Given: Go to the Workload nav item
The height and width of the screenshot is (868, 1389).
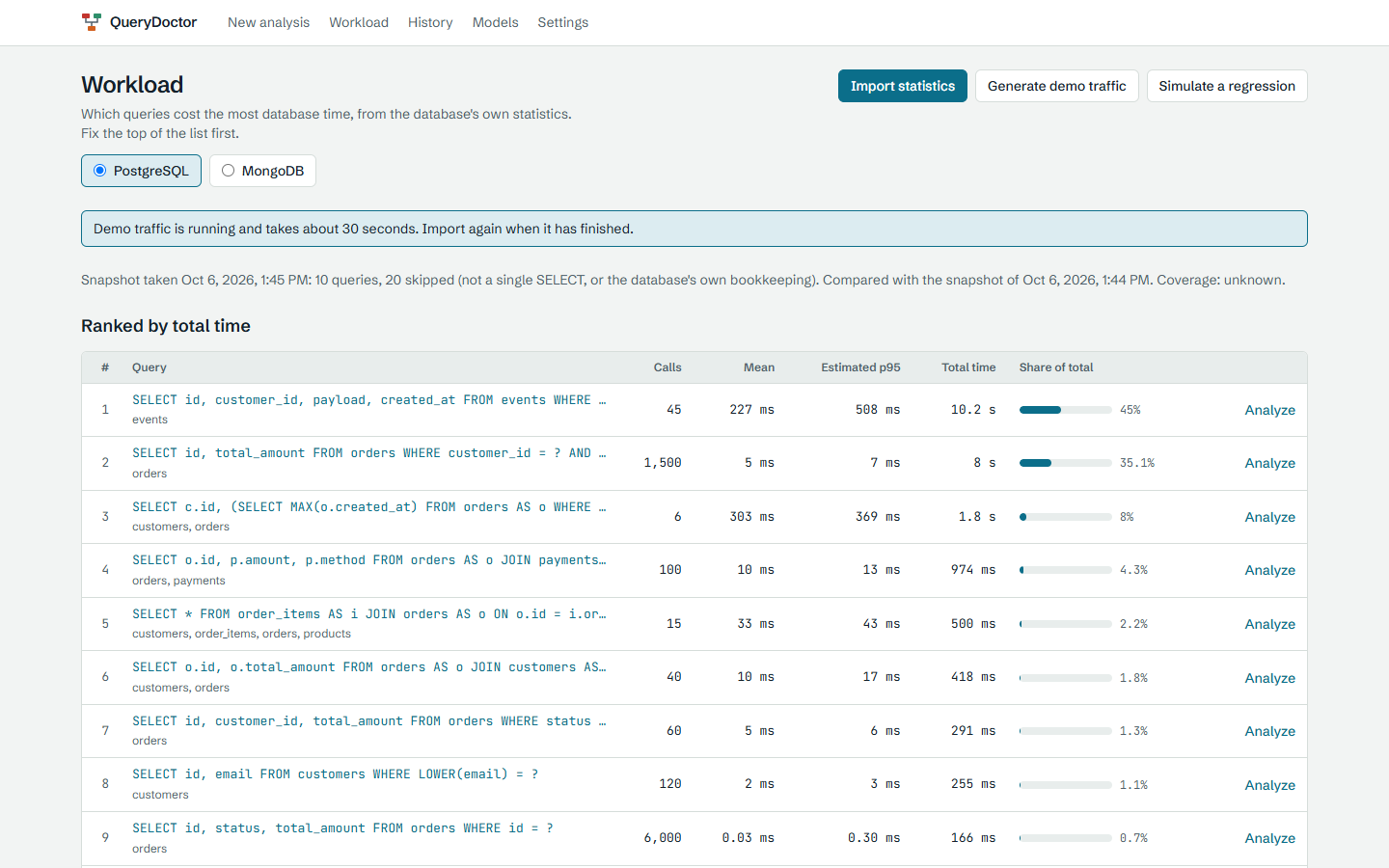Looking at the screenshot, I should (x=359, y=22).
